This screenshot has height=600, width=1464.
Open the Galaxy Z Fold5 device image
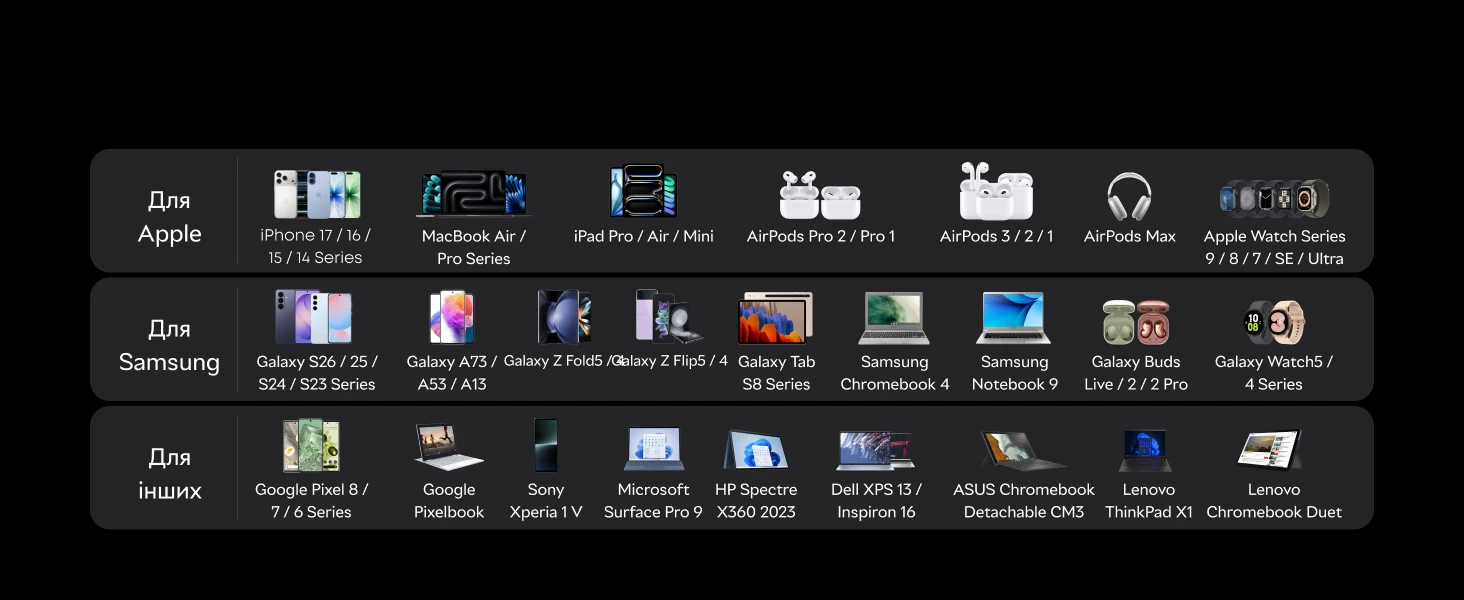(x=564, y=317)
